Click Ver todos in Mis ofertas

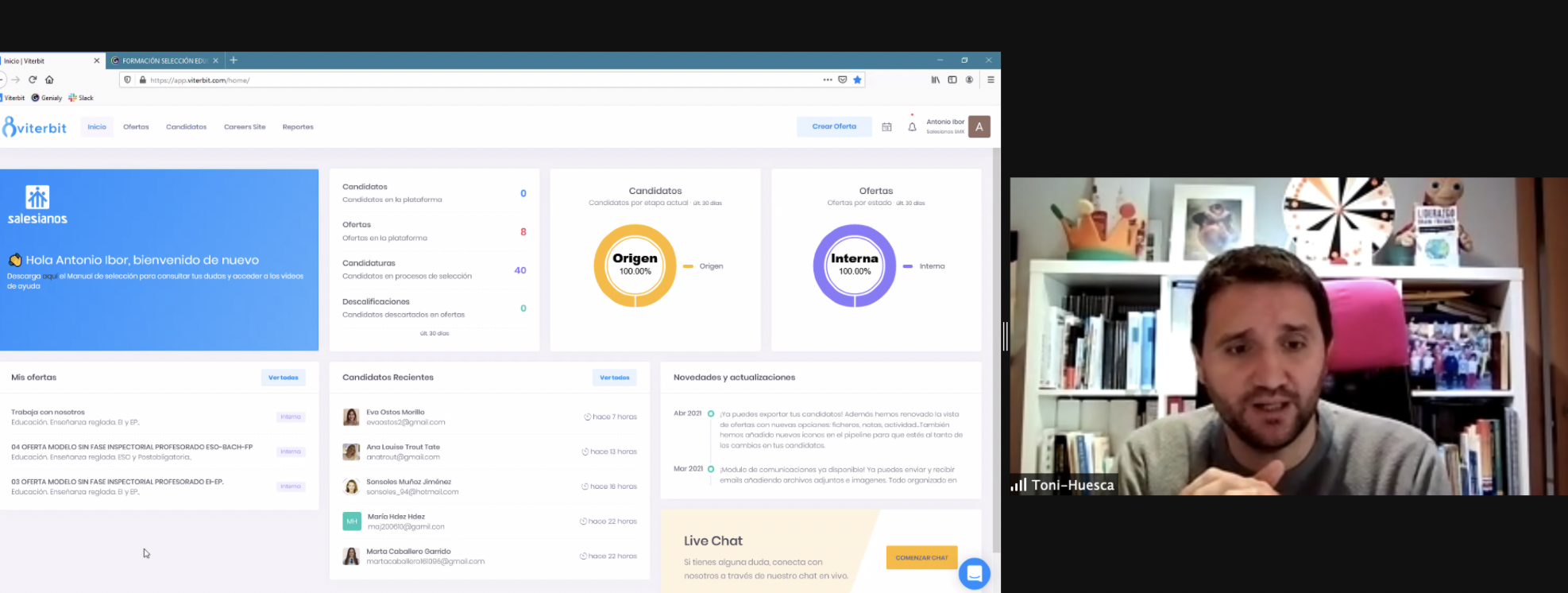[x=283, y=378]
